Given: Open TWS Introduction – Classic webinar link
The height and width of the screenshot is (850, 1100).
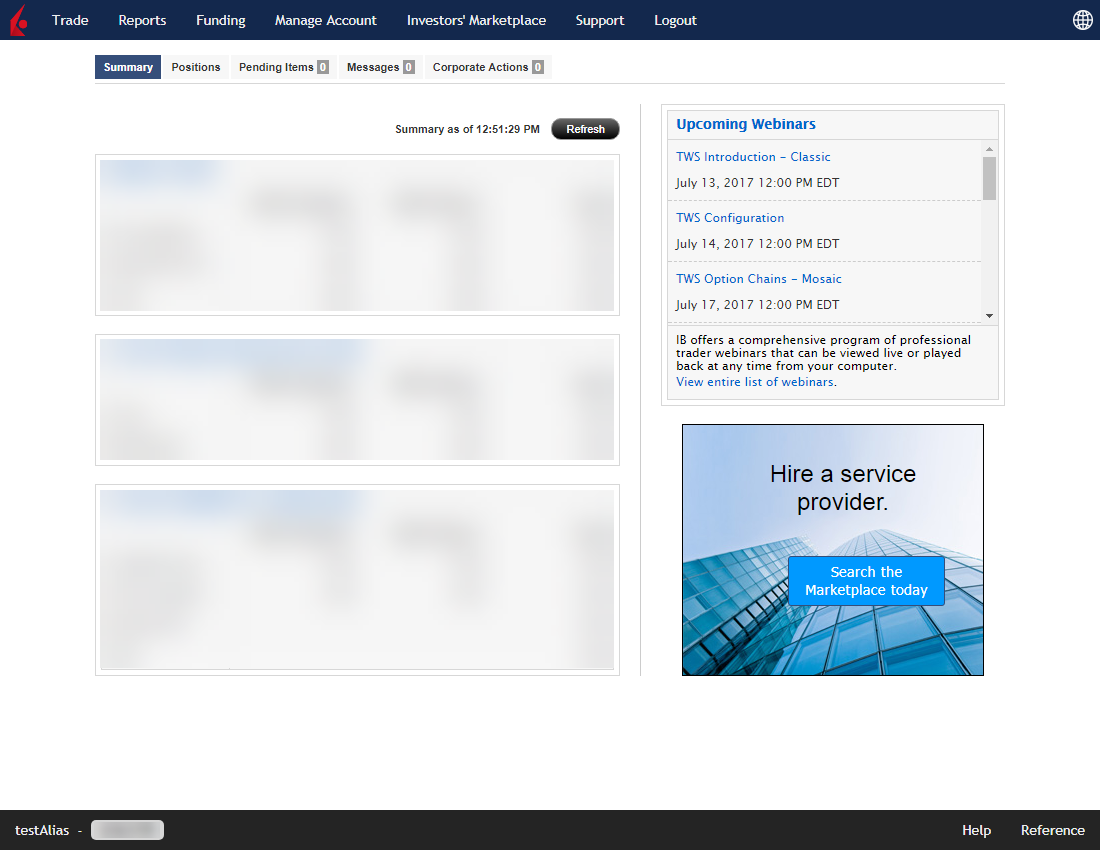Looking at the screenshot, I should coord(753,157).
